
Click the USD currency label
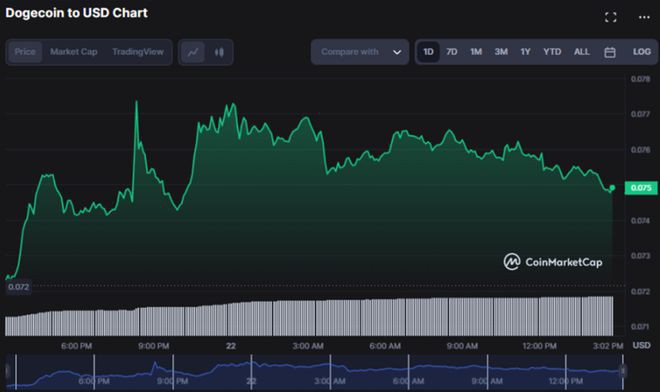tap(641, 345)
